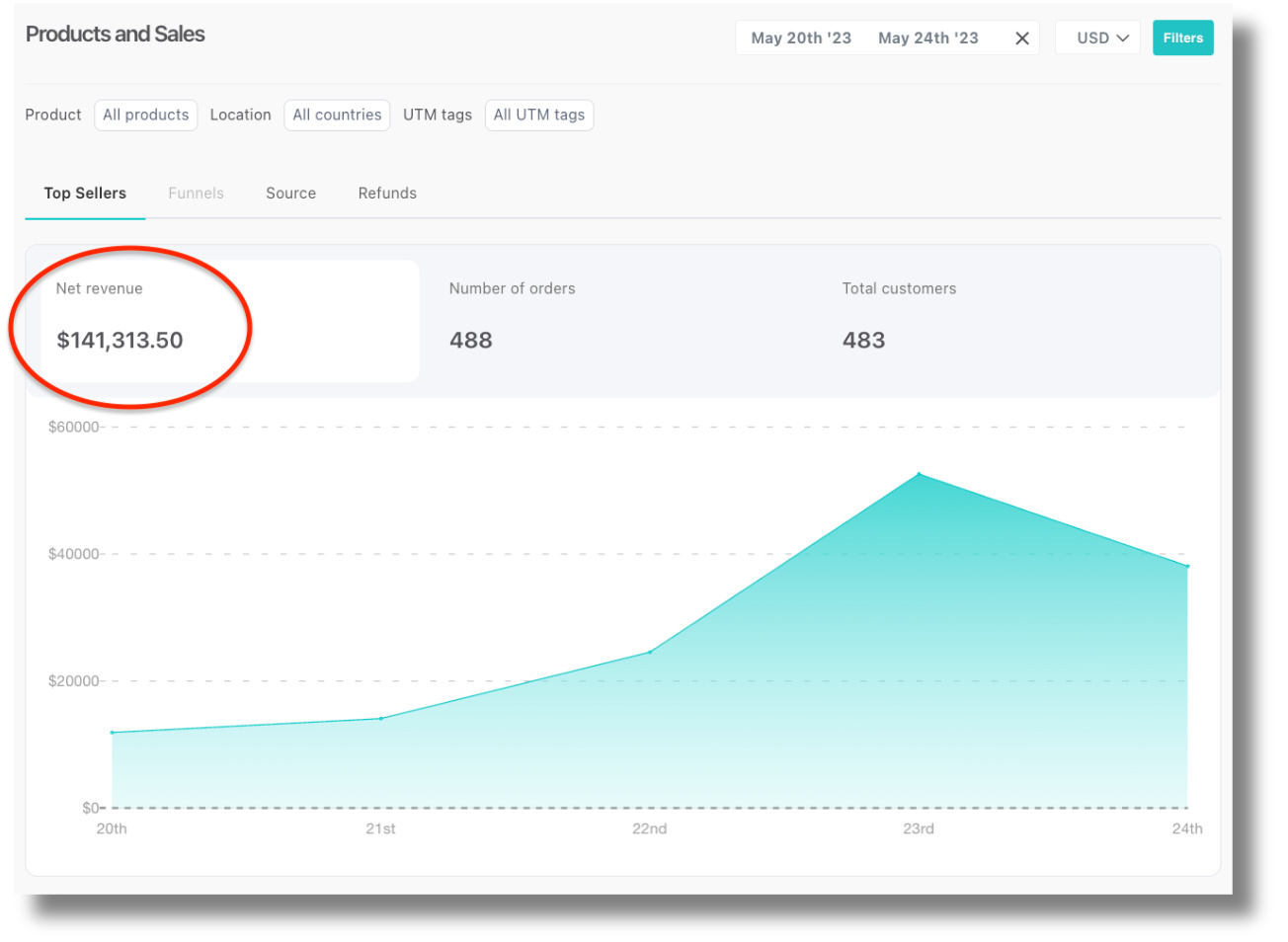
Task: Click the 22nd data point on chart
Action: tap(650, 653)
